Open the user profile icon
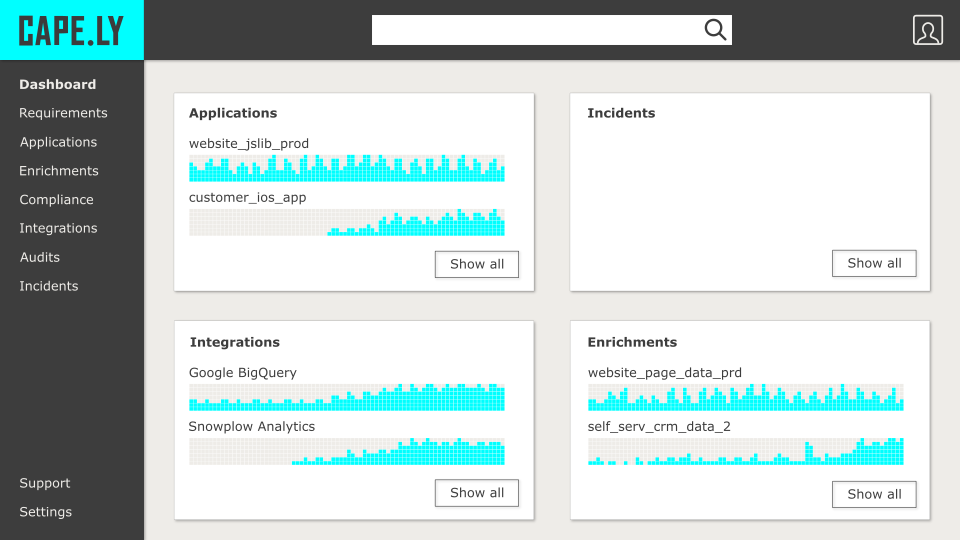Image resolution: width=960 pixels, height=540 pixels. pyautogui.click(x=927, y=30)
